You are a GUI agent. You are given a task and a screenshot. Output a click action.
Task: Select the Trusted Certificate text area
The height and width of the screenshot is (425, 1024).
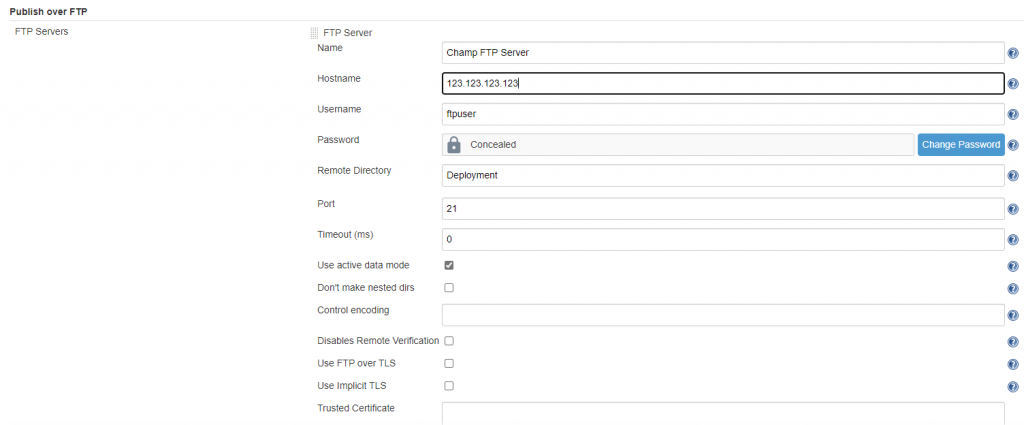(x=723, y=414)
